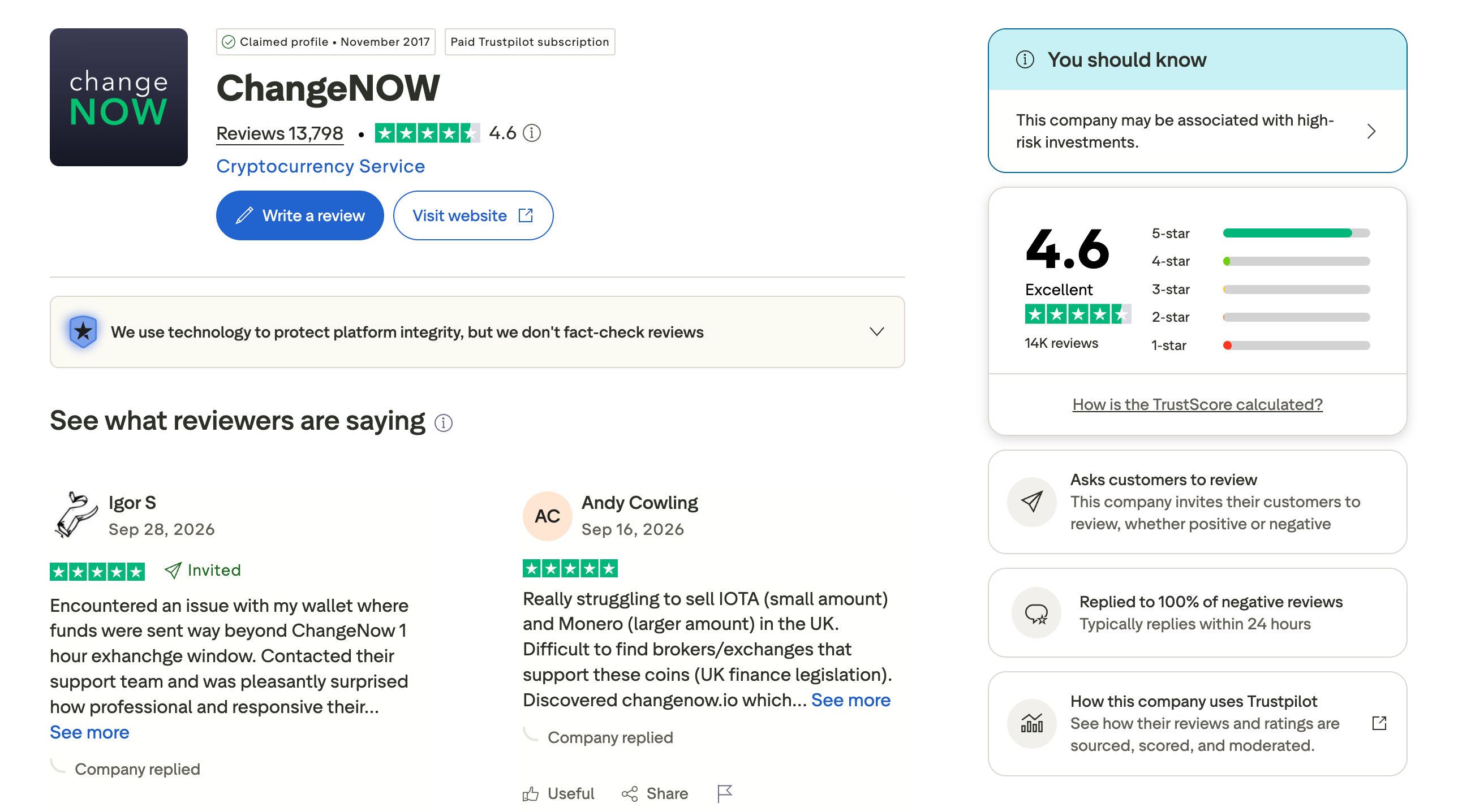The width and height of the screenshot is (1471, 812).
Task: Click the large 4.6 TrustScore number
Action: point(1066,248)
